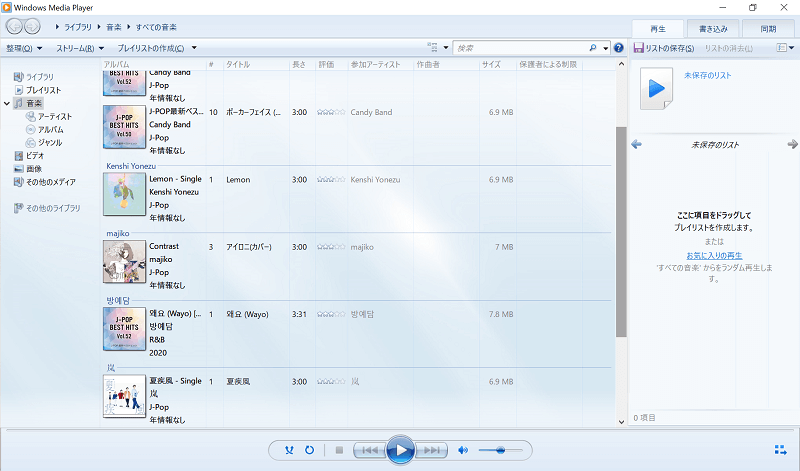Click the library vertical scrollbar

coord(621,232)
